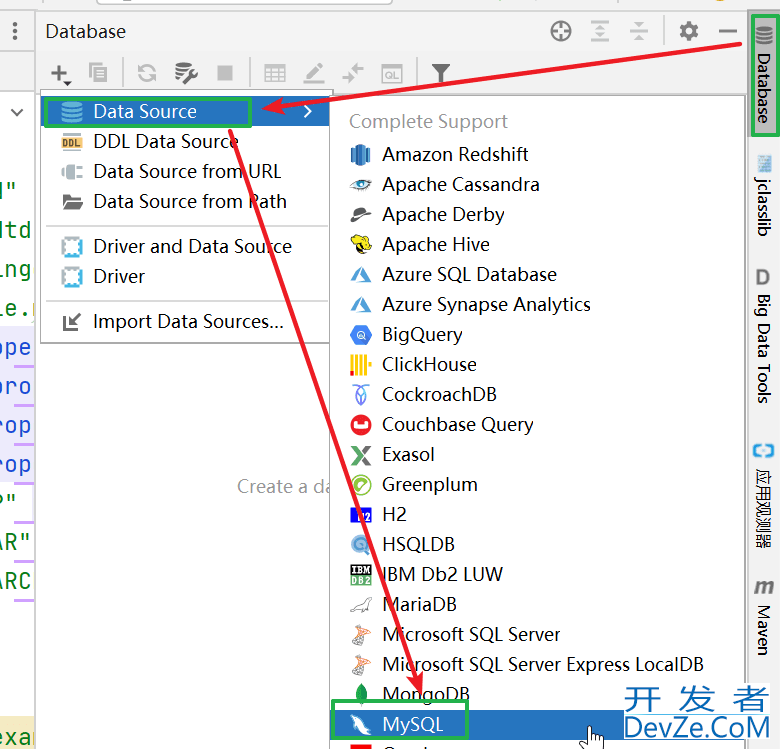This screenshot has height=749, width=780.
Task: Click the Import Data Sources arrow icon
Action: (x=72, y=322)
